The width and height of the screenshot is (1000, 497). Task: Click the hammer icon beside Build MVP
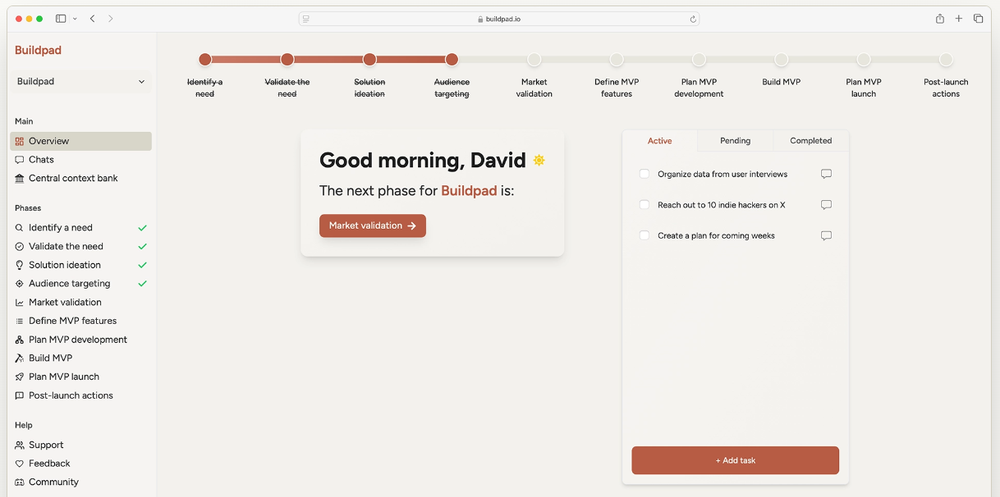click(19, 358)
